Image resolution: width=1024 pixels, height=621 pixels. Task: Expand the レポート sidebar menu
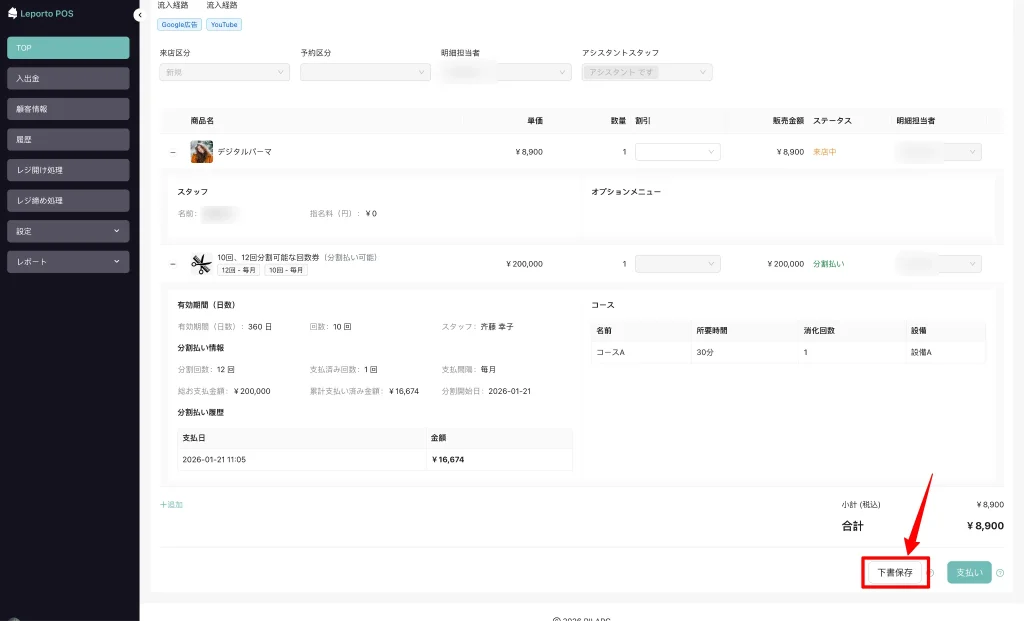(68, 262)
